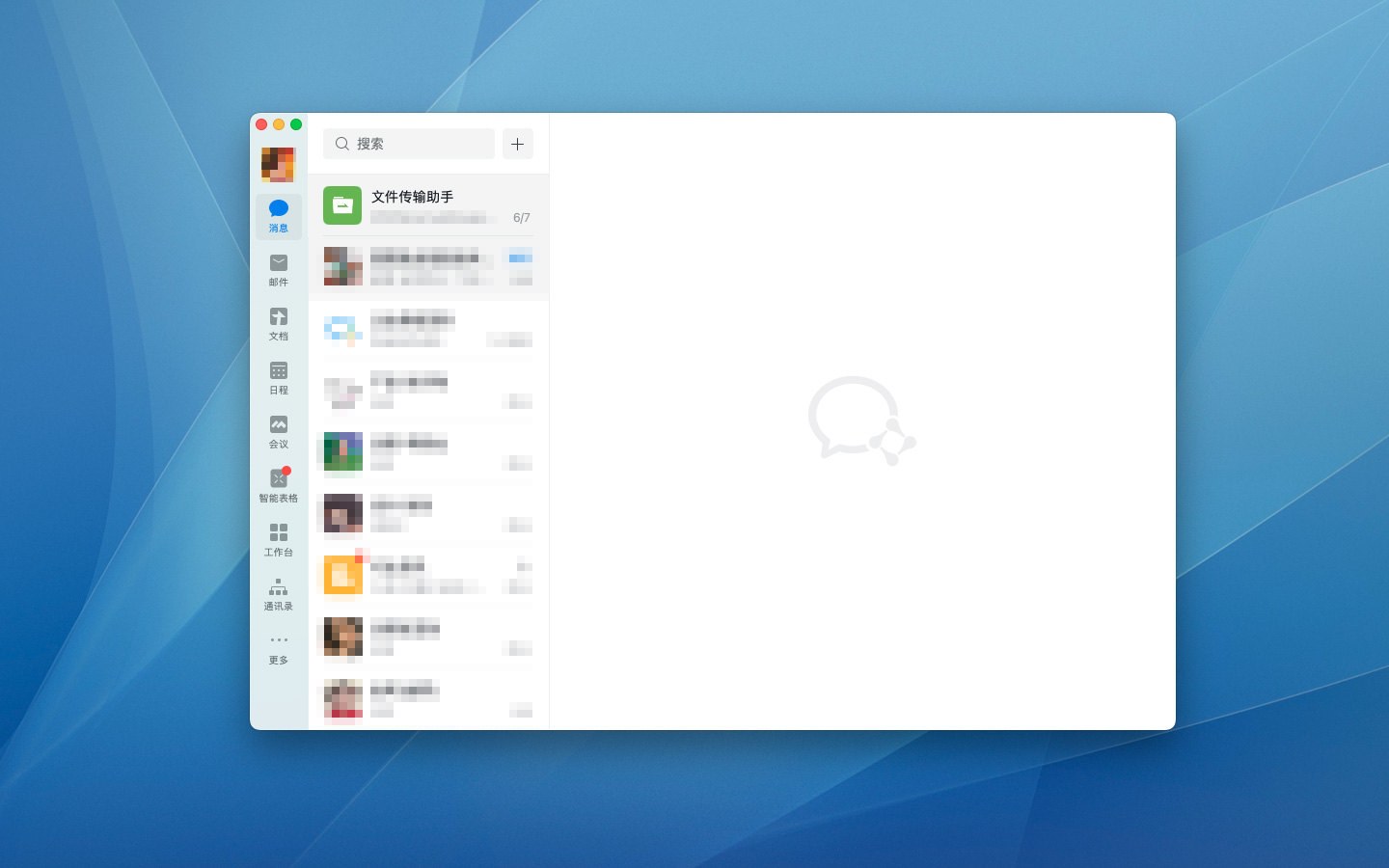Open the 文件传输助手 chat
Screen dimensions: 1389x868
coord(428,205)
